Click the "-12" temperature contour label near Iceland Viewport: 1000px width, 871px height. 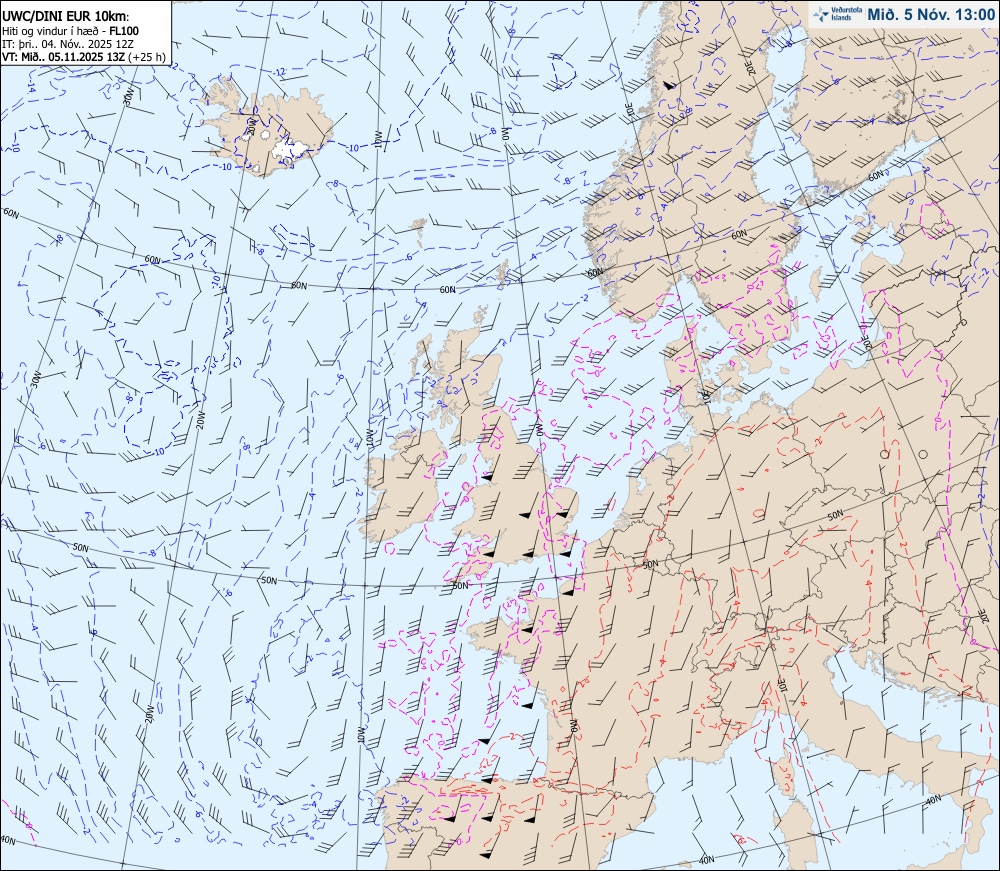[279, 71]
